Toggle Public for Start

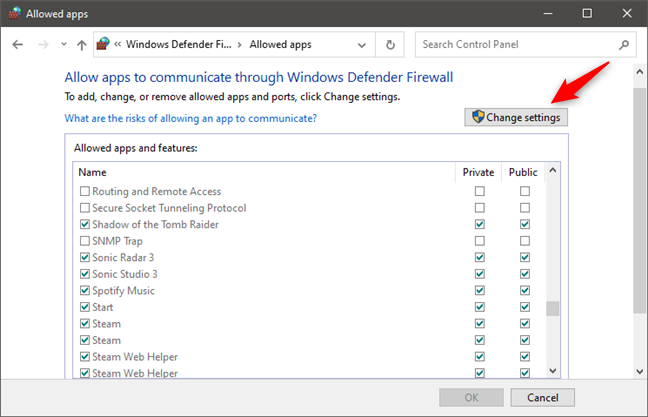[x=524, y=307]
